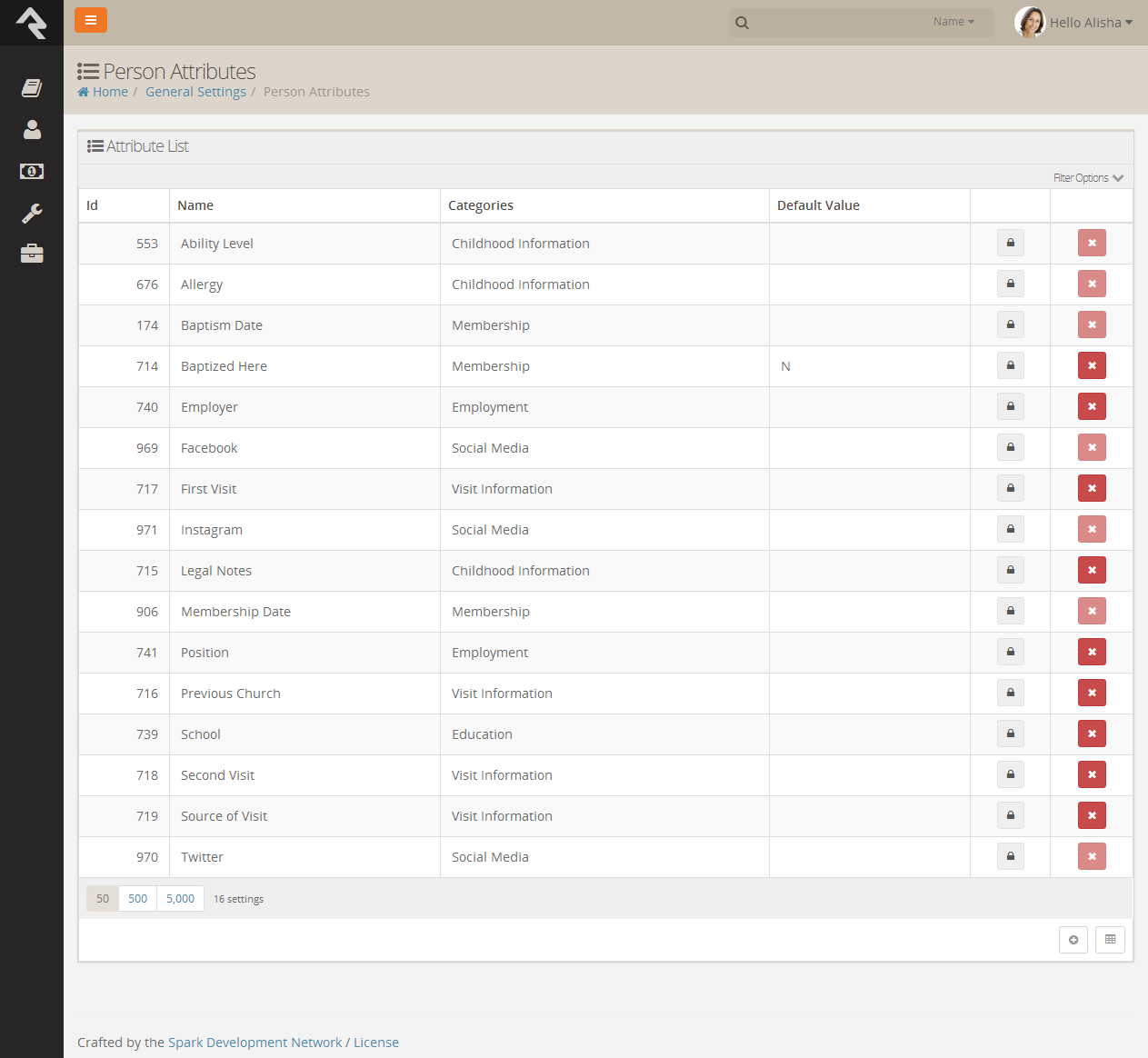Click the add attribute plus button
The width and height of the screenshot is (1148, 1058).
(x=1073, y=940)
